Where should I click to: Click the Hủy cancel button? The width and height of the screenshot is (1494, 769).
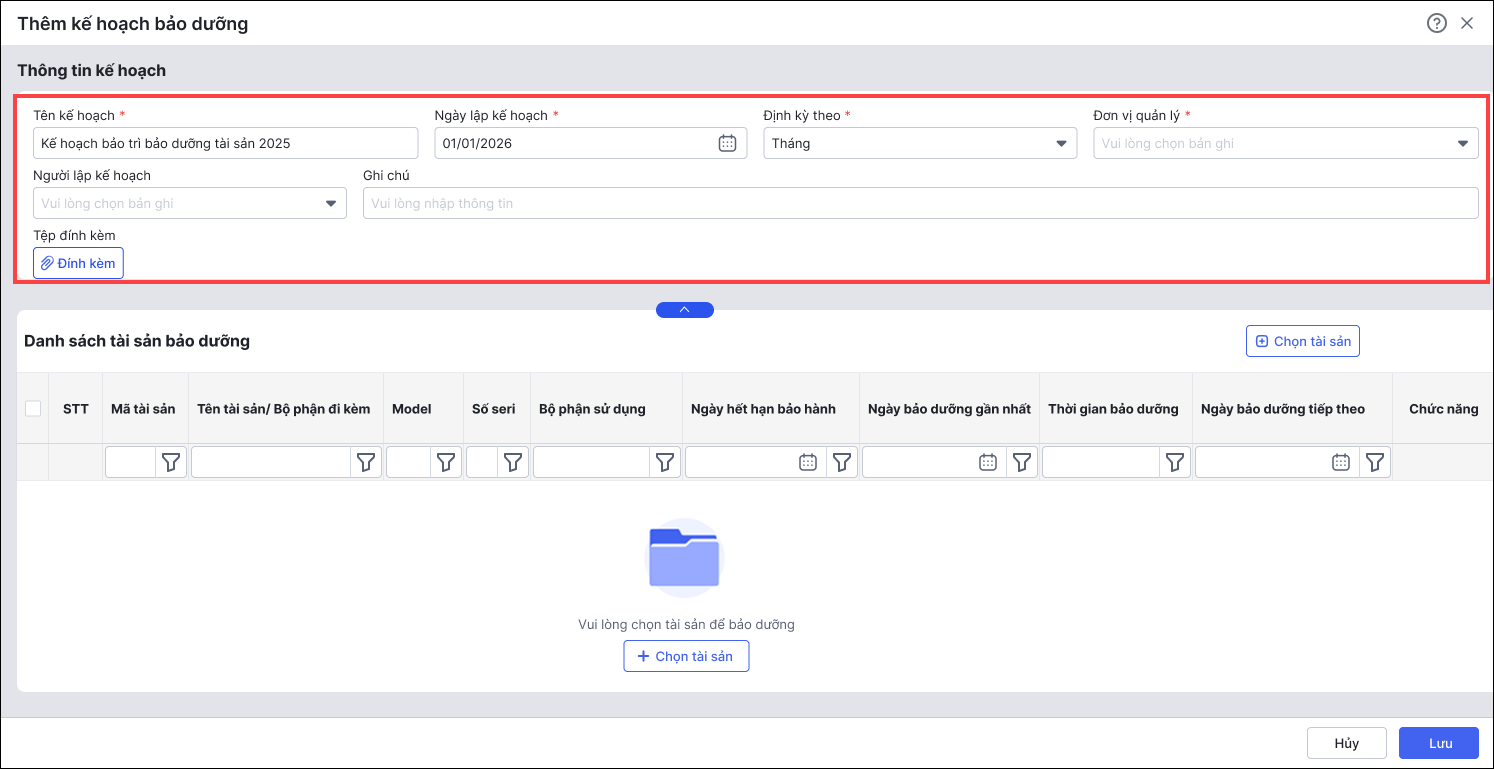(1346, 743)
